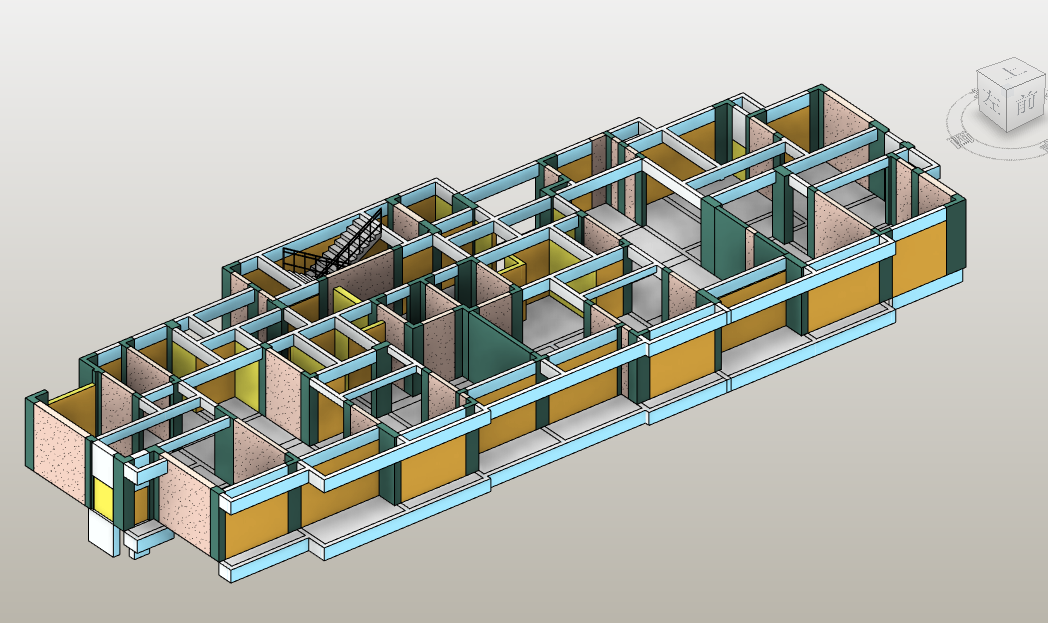Select small yellow panel on white corner column
Image resolution: width=1048 pixels, height=623 pixels.
[101, 496]
